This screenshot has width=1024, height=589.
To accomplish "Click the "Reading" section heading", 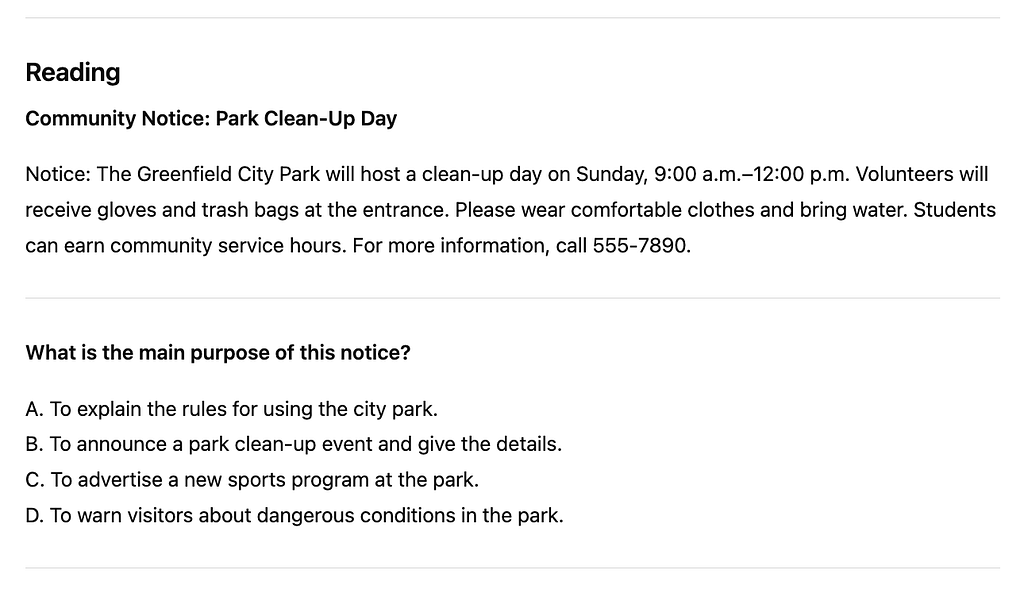I will (x=72, y=72).
